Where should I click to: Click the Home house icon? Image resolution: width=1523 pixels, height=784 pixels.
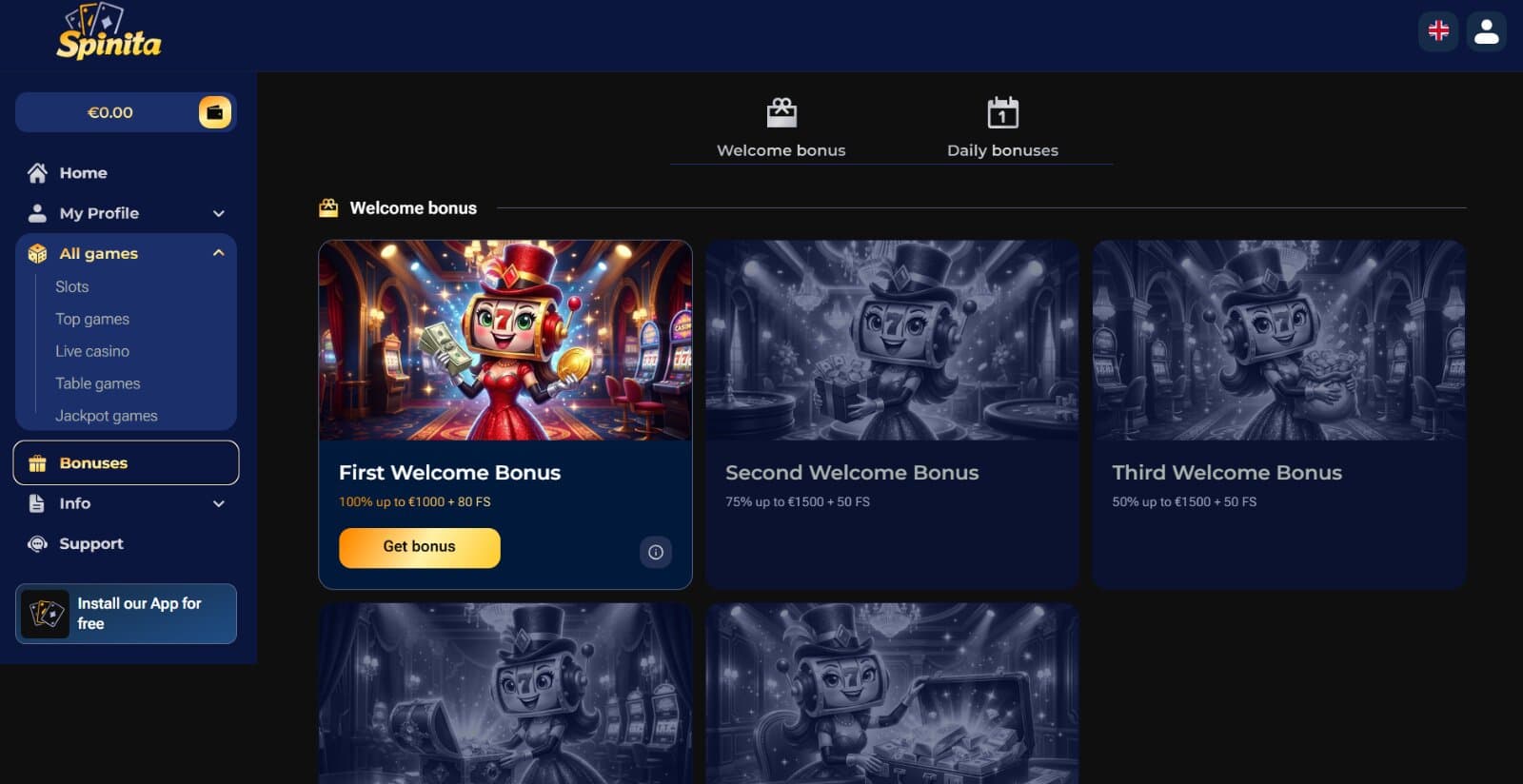(37, 173)
